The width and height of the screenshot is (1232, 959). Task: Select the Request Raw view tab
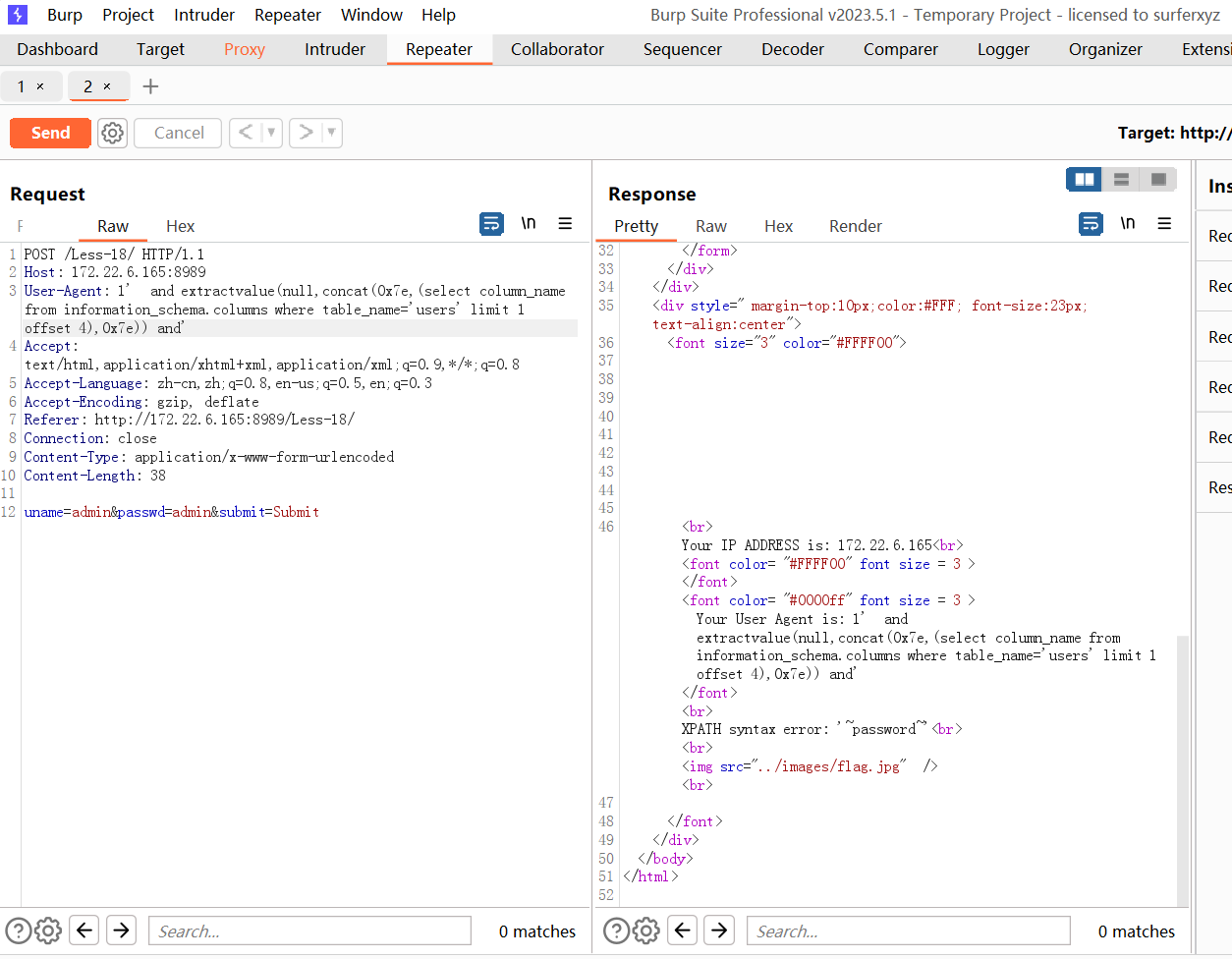(x=113, y=226)
